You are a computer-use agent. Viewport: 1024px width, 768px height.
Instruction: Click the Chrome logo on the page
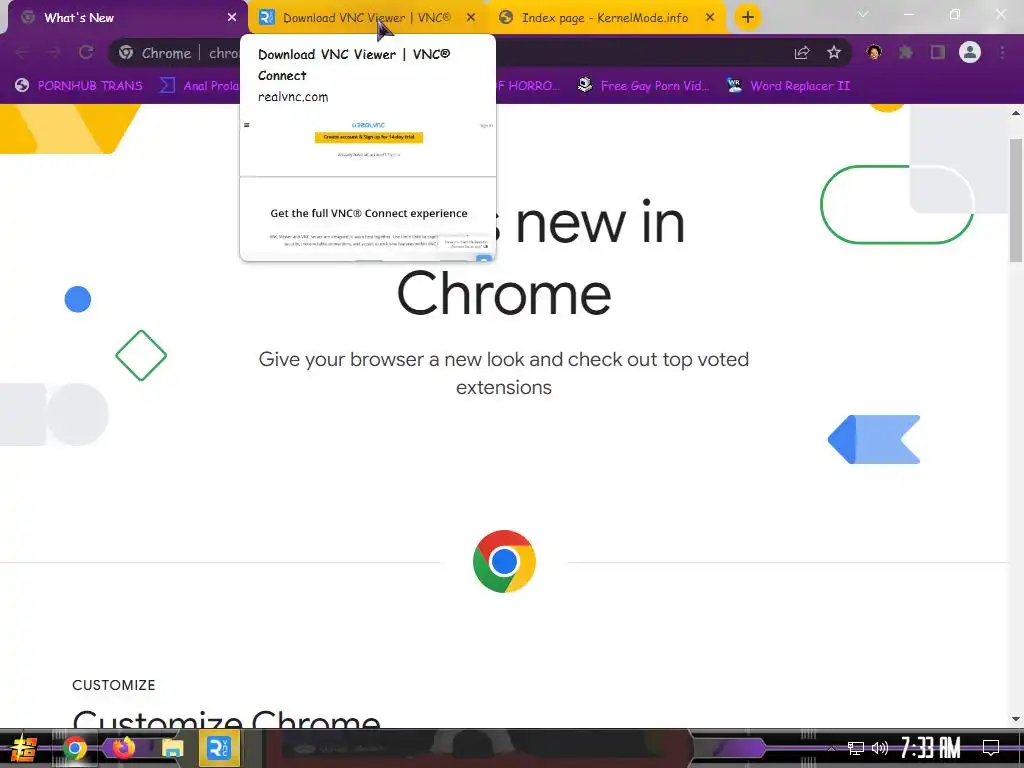click(504, 562)
